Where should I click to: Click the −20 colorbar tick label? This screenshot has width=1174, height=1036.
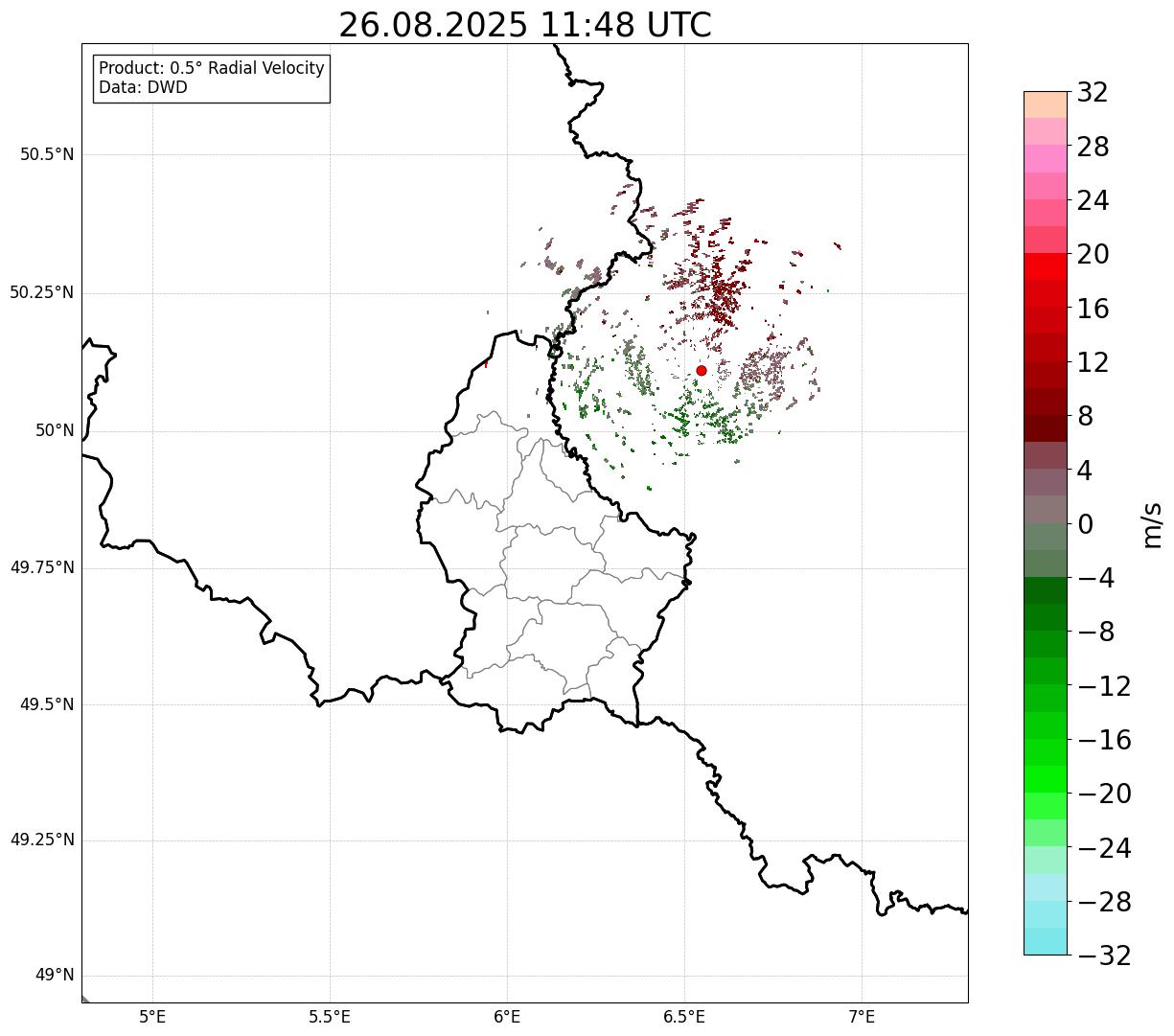click(x=1103, y=794)
